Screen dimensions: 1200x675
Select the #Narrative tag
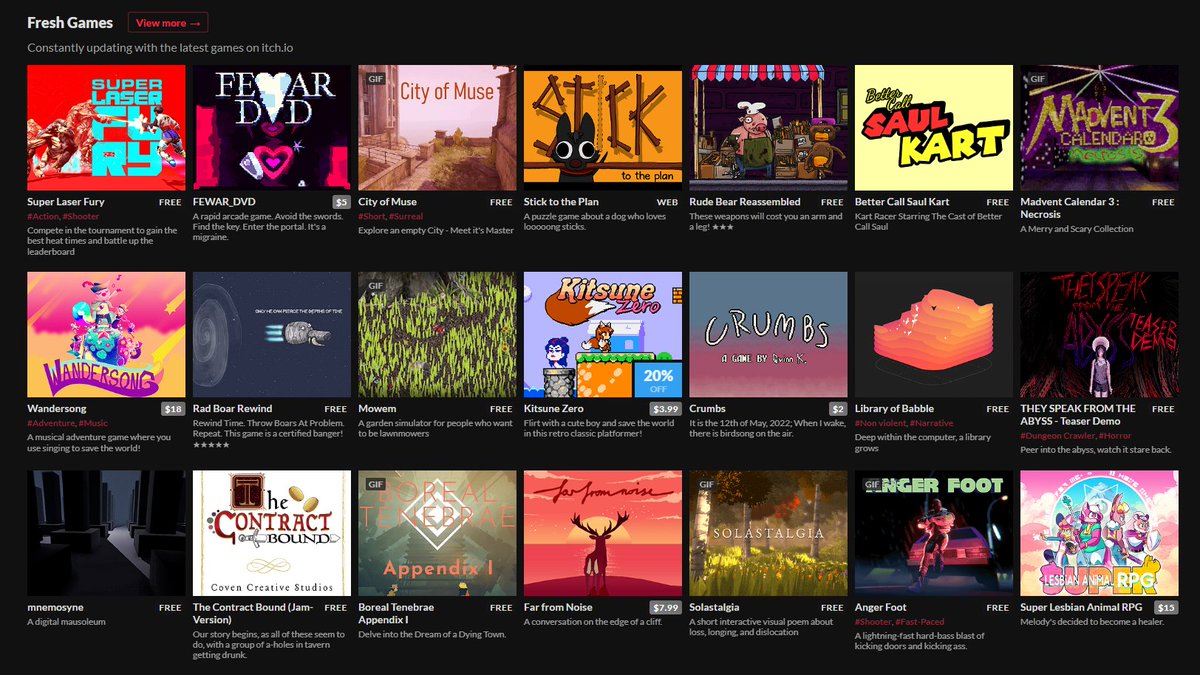[932, 424]
